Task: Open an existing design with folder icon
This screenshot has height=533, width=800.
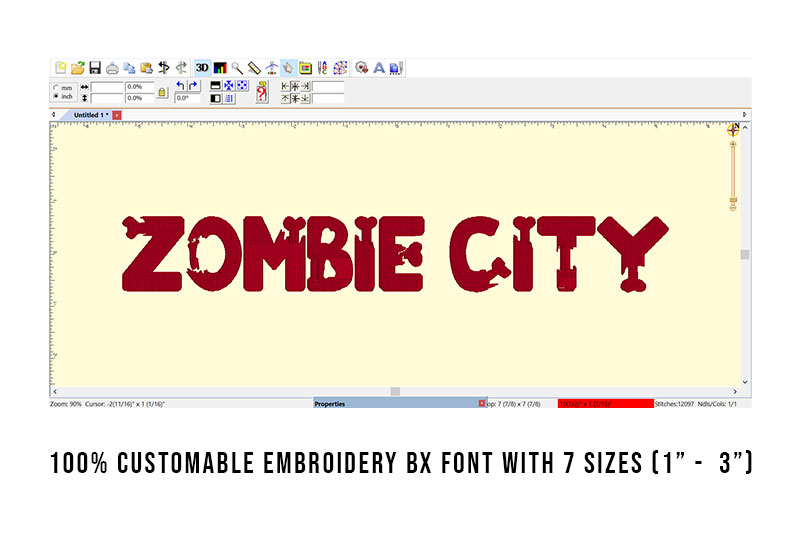Action: click(x=78, y=68)
